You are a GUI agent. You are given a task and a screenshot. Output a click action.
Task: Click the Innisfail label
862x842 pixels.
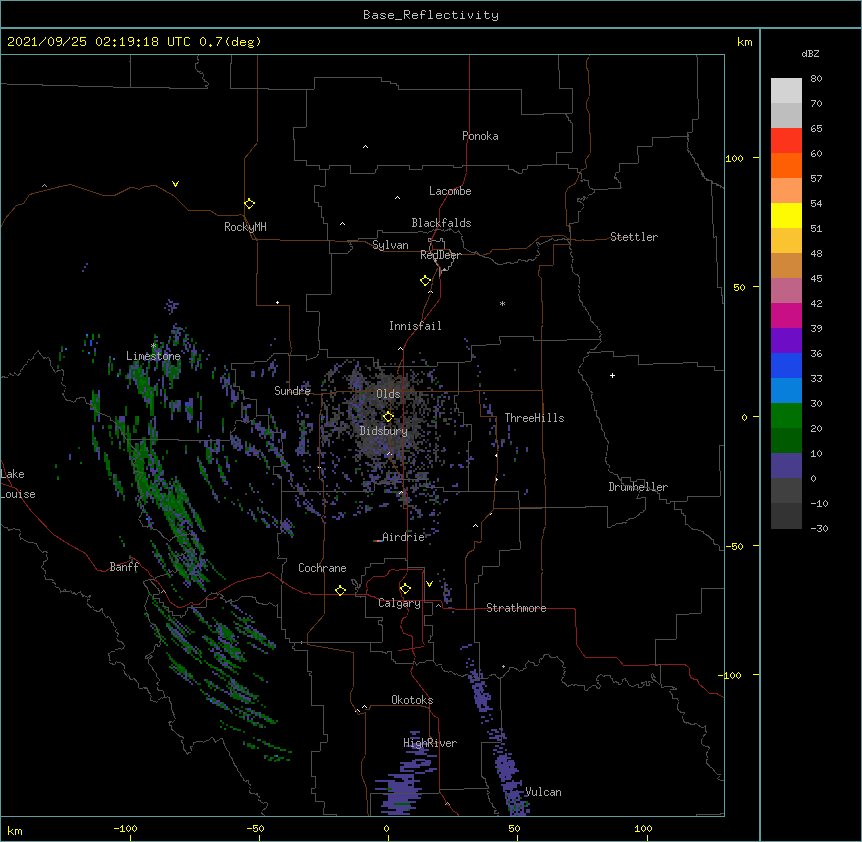click(415, 326)
